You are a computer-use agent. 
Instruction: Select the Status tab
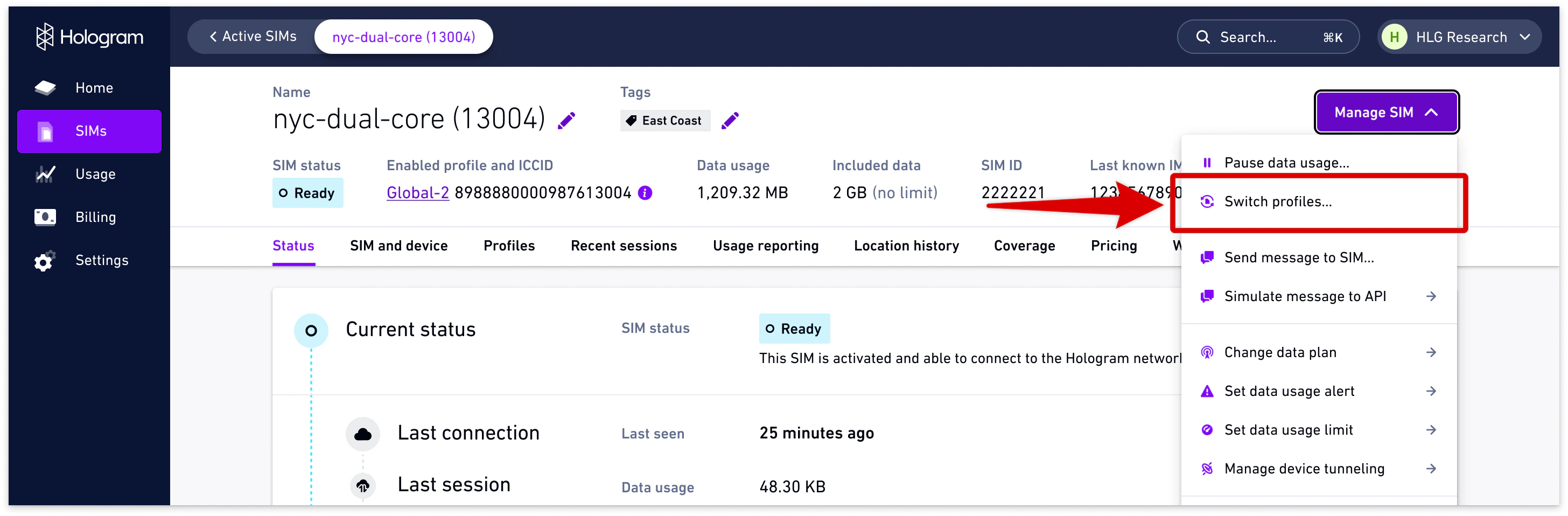pyautogui.click(x=293, y=246)
